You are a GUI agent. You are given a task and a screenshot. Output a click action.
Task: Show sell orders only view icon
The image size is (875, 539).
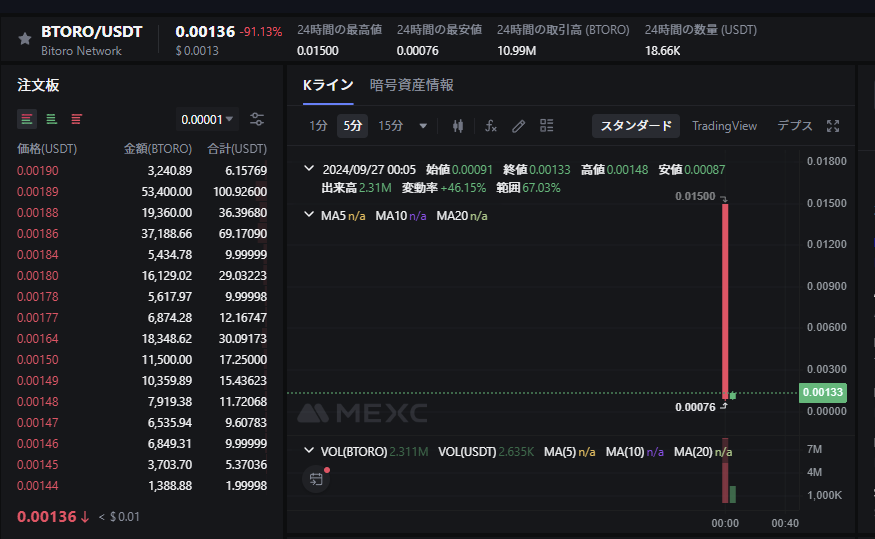point(76,119)
